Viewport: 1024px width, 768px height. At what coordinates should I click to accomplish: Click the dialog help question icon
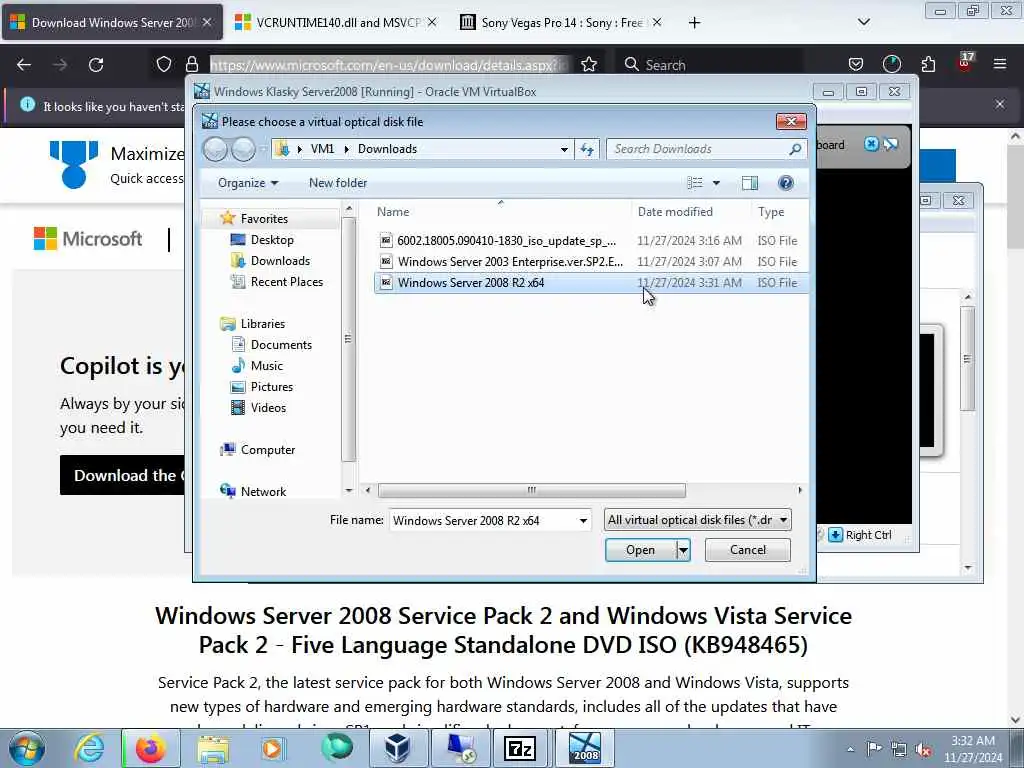[x=786, y=183]
